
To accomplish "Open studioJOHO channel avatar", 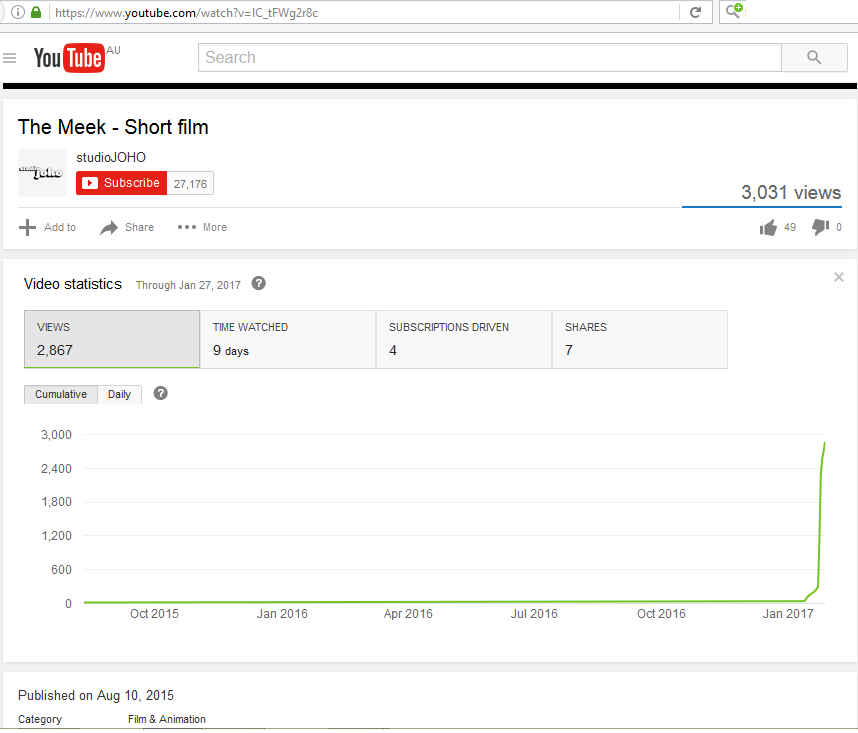I will [x=42, y=173].
